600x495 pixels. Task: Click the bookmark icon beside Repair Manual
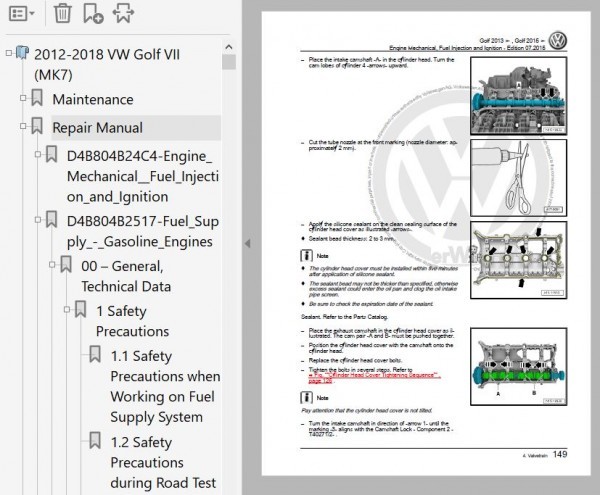(x=37, y=125)
